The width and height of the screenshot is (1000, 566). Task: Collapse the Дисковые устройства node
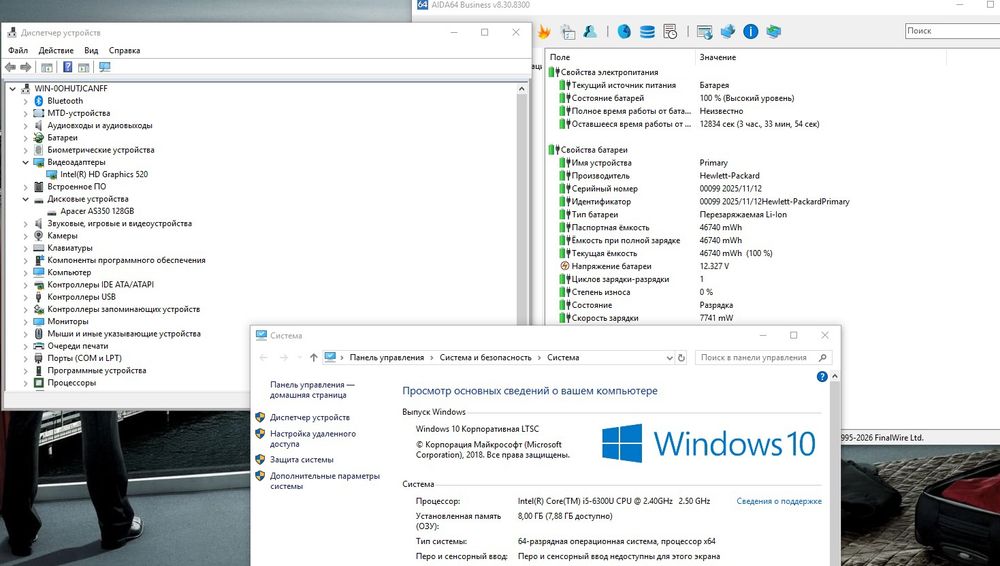click(26, 199)
